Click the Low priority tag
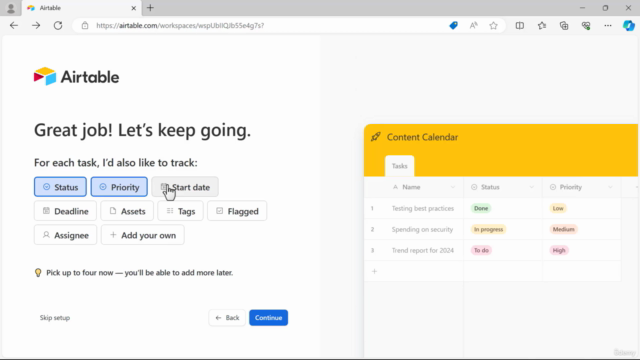Screen dimensions: 640x360 pos(558,208)
